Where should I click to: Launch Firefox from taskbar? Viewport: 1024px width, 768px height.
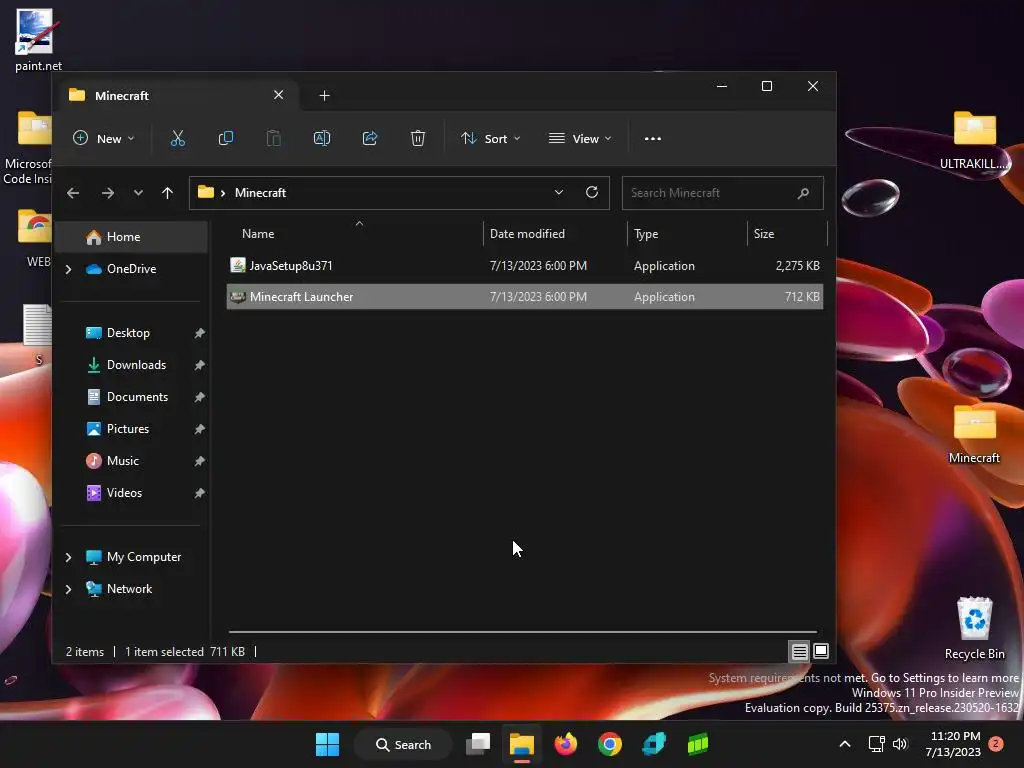tap(566, 744)
